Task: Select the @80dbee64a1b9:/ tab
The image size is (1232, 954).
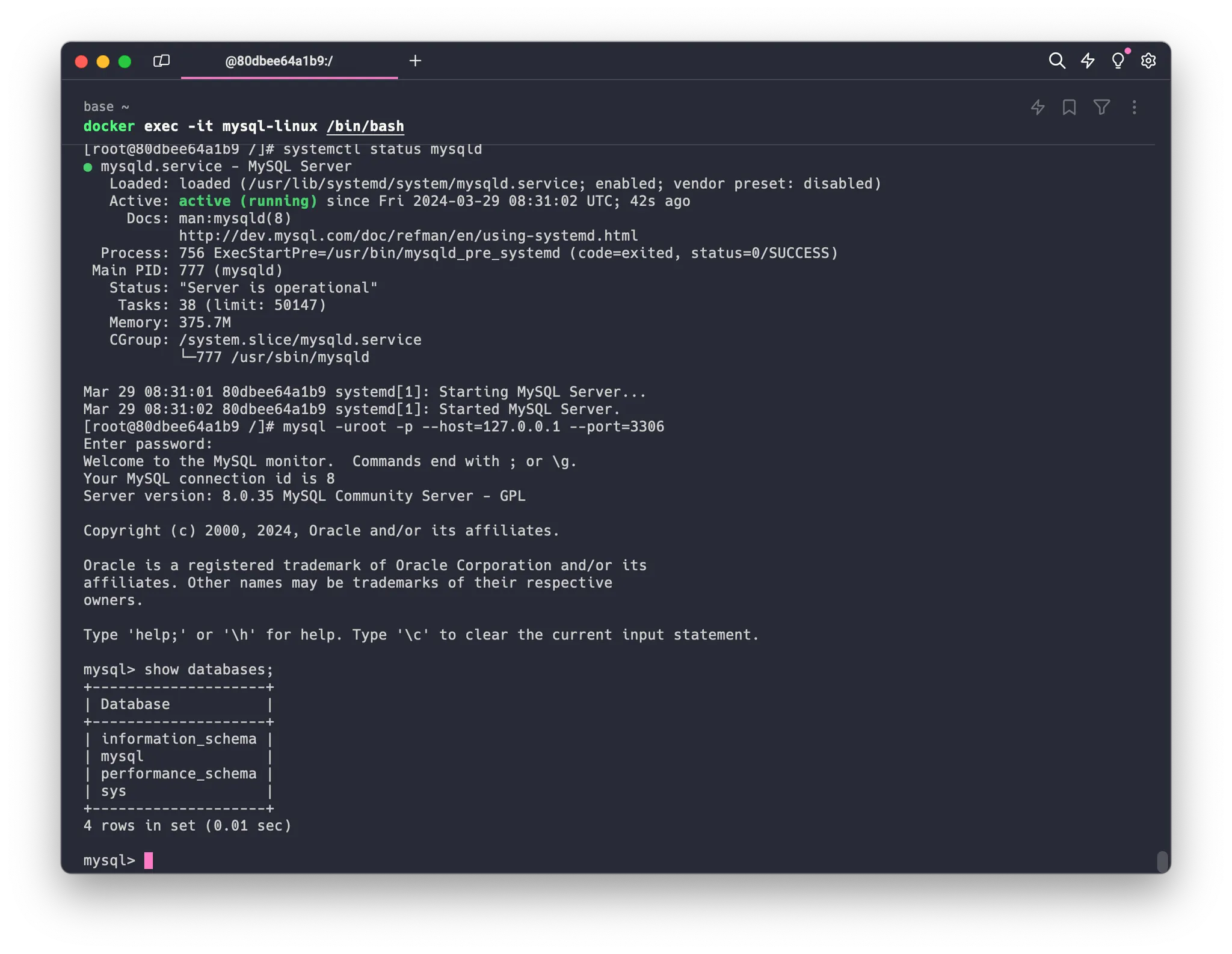Action: (279, 61)
